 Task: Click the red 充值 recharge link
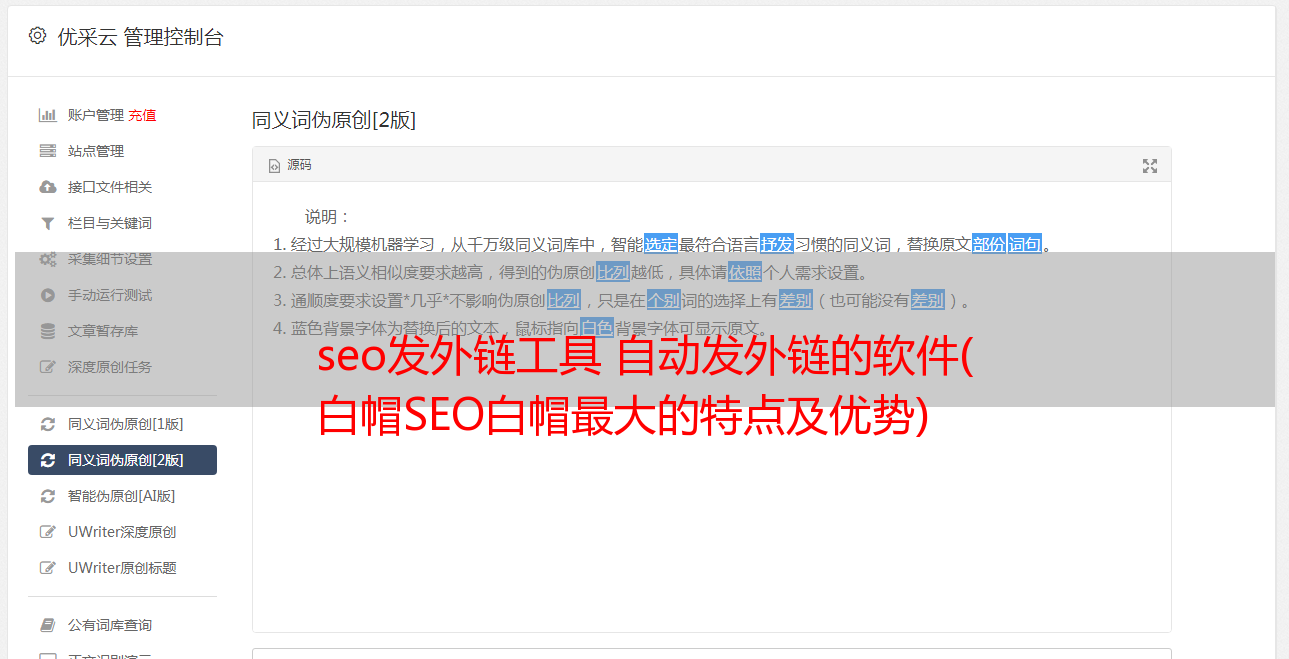pos(142,115)
